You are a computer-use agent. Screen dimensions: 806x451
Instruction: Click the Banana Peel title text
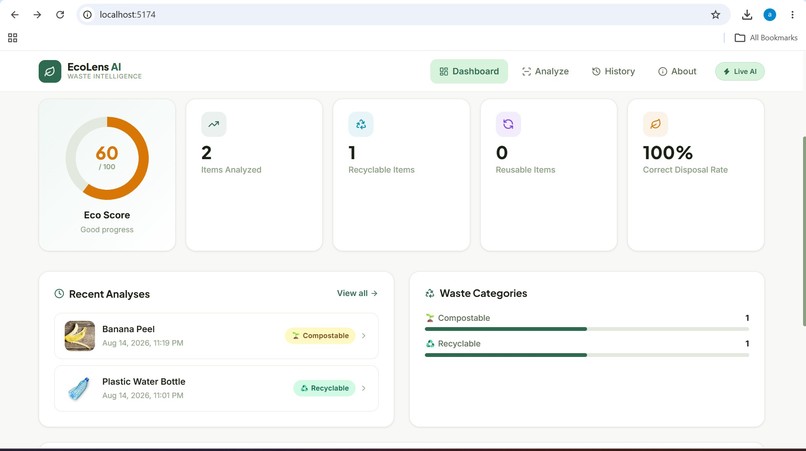[x=129, y=329]
